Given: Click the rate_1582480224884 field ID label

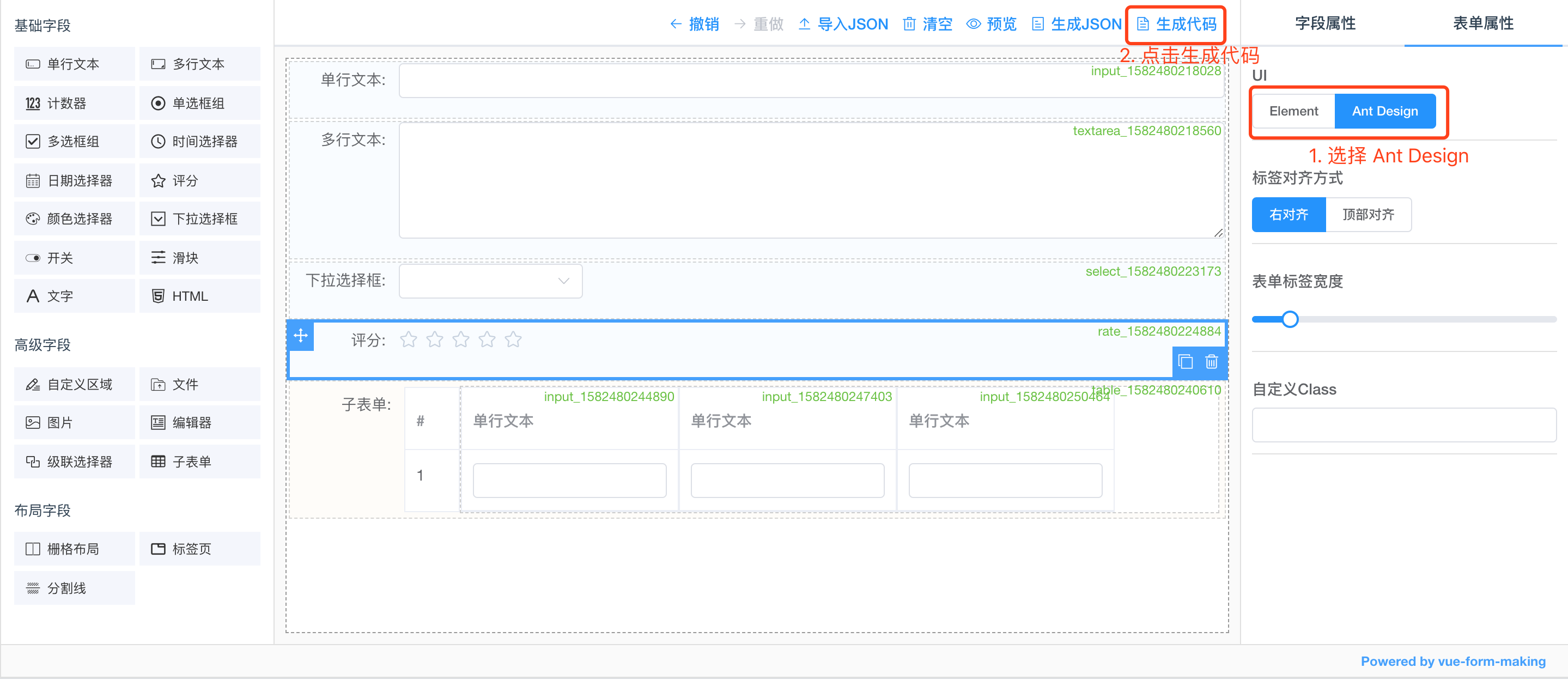Looking at the screenshot, I should (x=1159, y=331).
